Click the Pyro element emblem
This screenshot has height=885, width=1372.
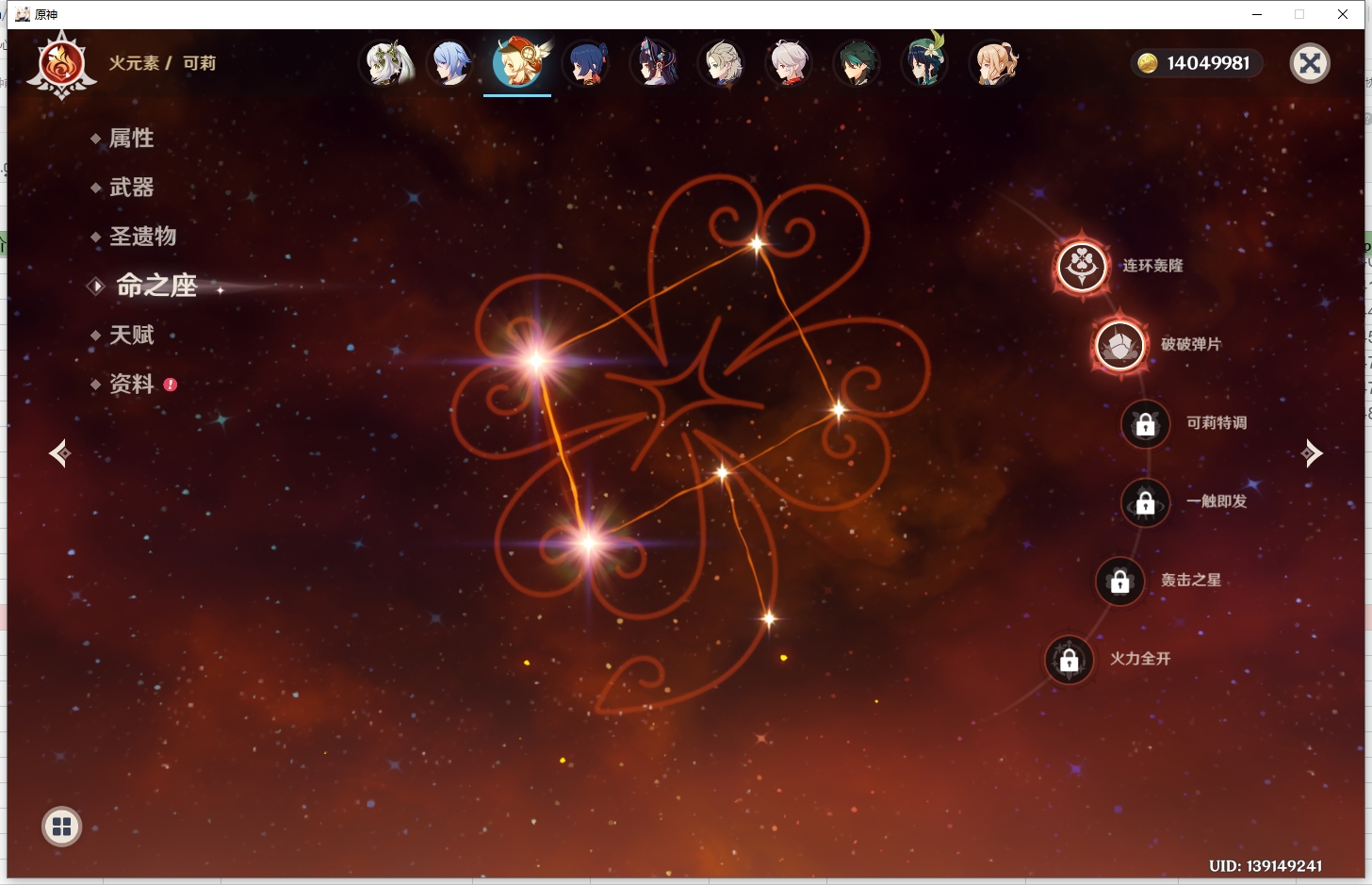click(x=62, y=65)
